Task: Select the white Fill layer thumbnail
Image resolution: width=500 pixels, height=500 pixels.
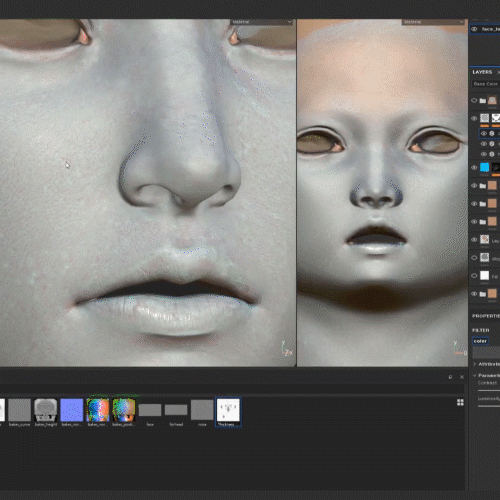Action: [x=485, y=275]
